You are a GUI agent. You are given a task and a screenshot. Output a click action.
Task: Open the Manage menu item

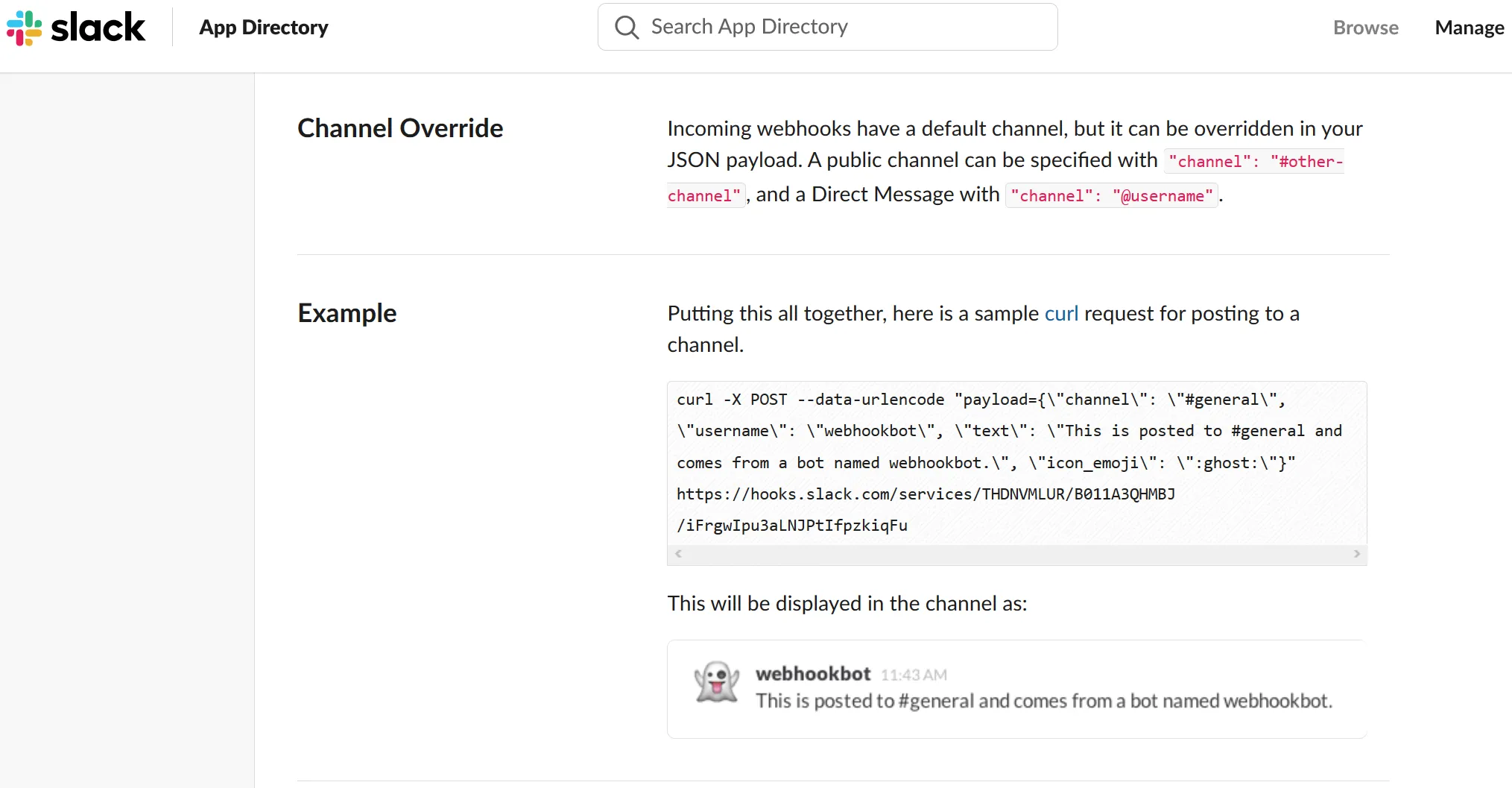pos(1469,28)
